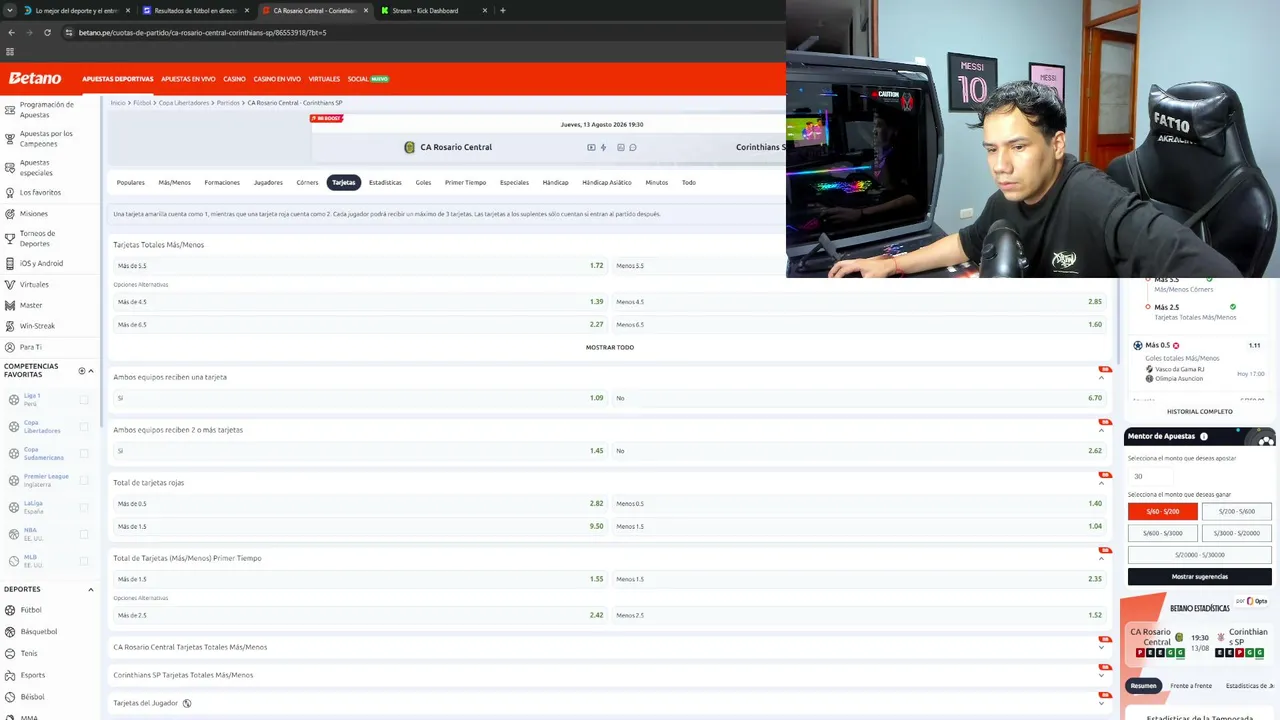Click the Mostrar sugerencias button
The width and height of the screenshot is (1280, 720).
(1199, 577)
